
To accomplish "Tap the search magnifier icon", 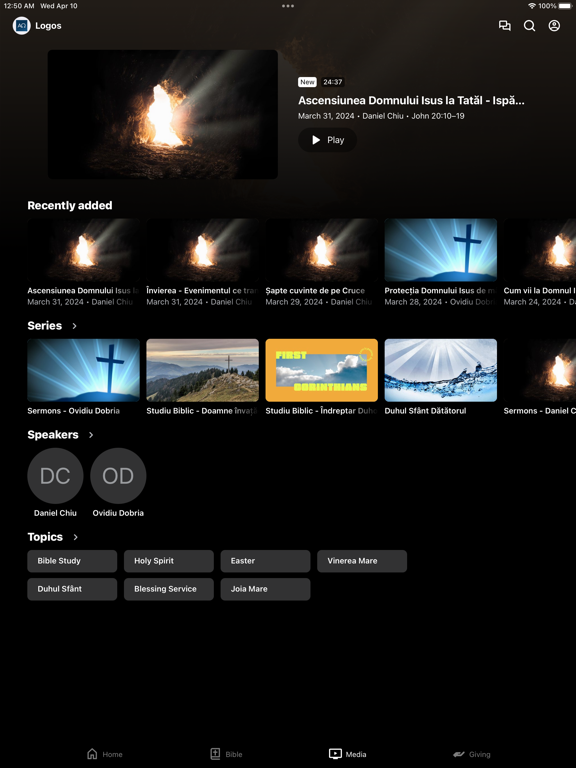I will click(529, 26).
